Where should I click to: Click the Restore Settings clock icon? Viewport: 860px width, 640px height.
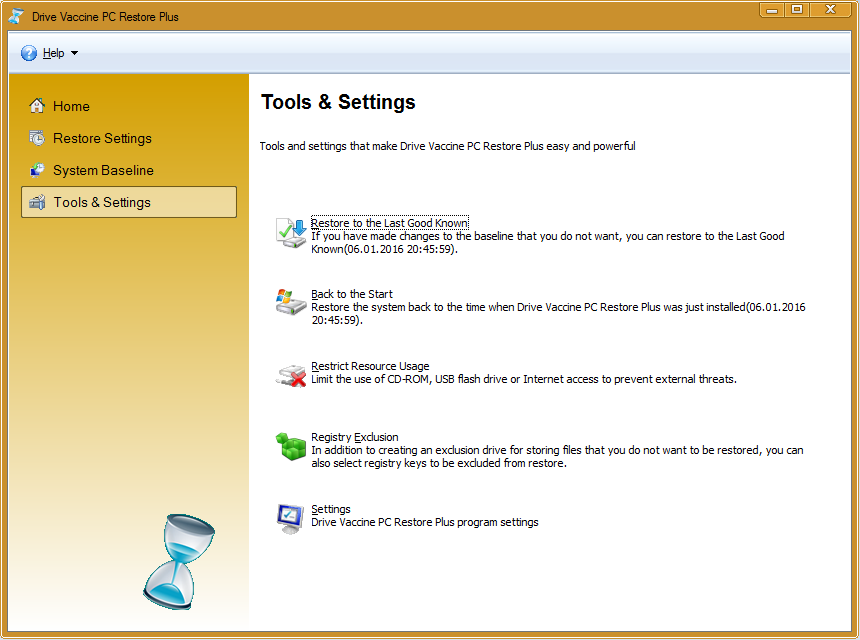click(37, 138)
